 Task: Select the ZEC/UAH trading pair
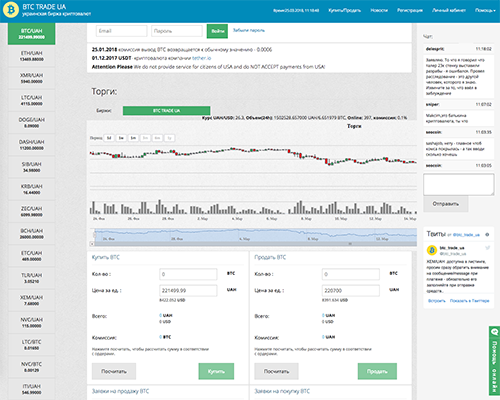[x=32, y=211]
